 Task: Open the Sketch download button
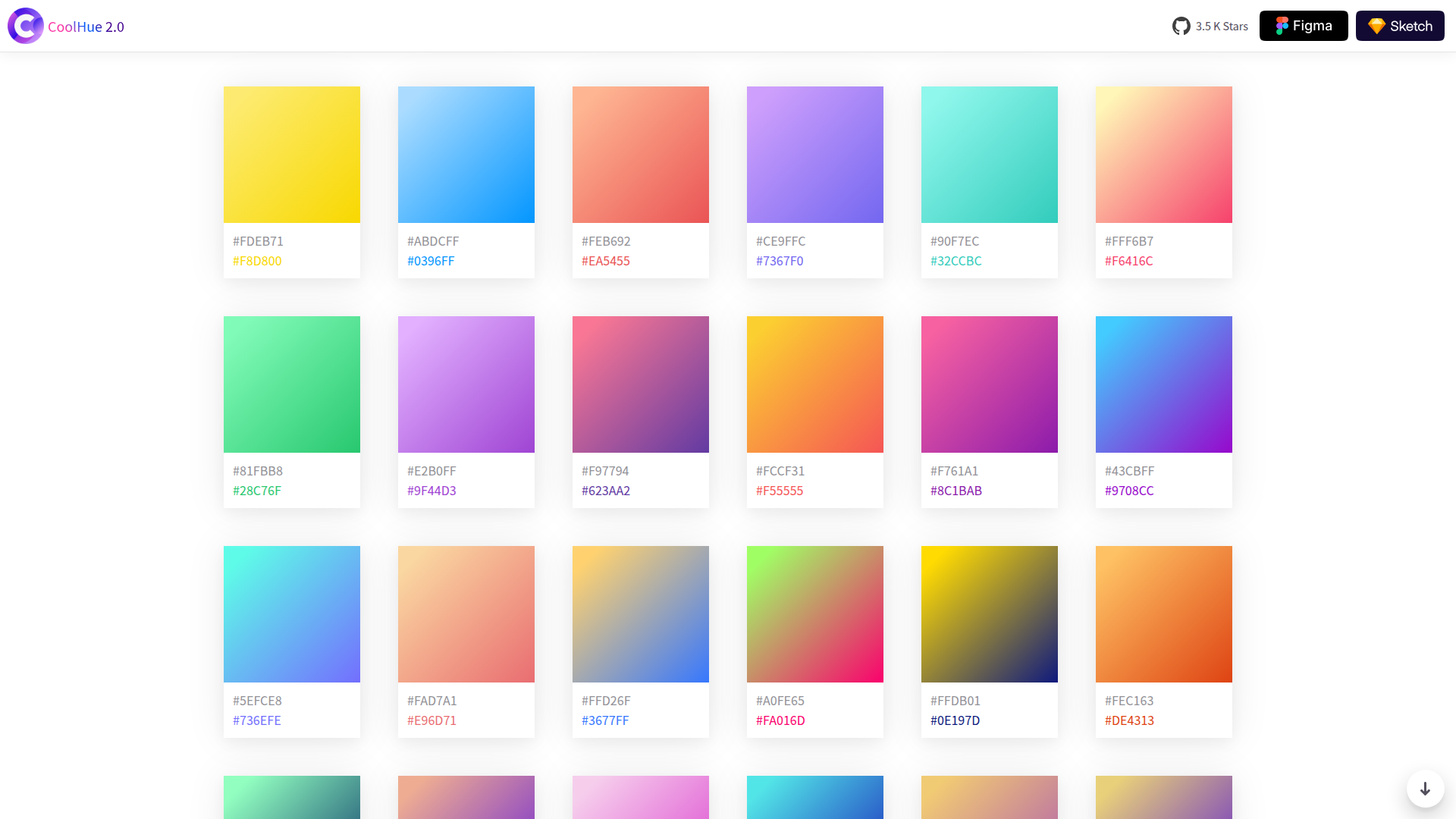1400,26
